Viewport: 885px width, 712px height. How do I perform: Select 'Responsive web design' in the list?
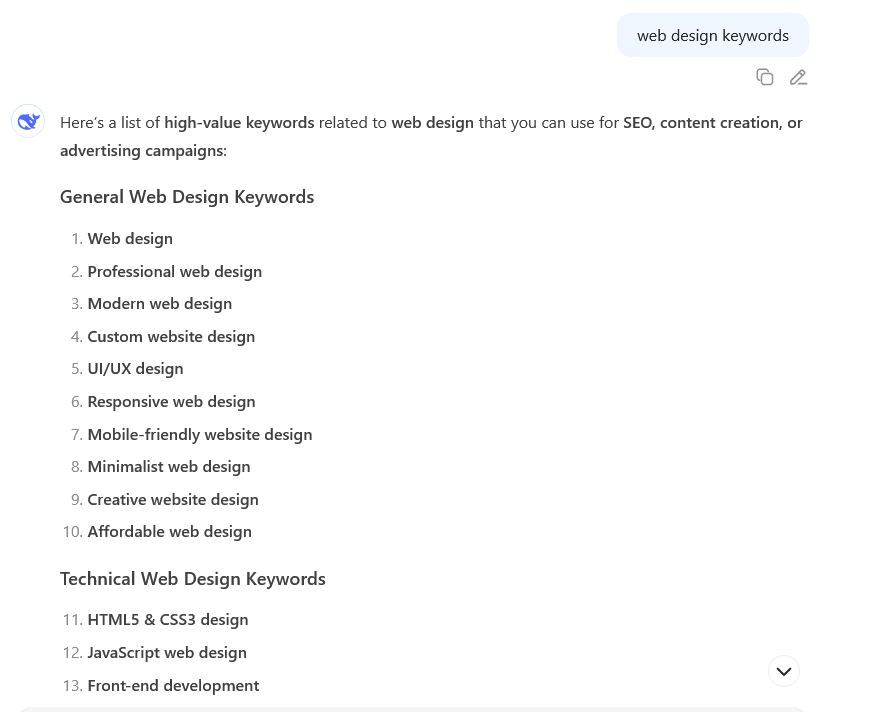tap(171, 401)
